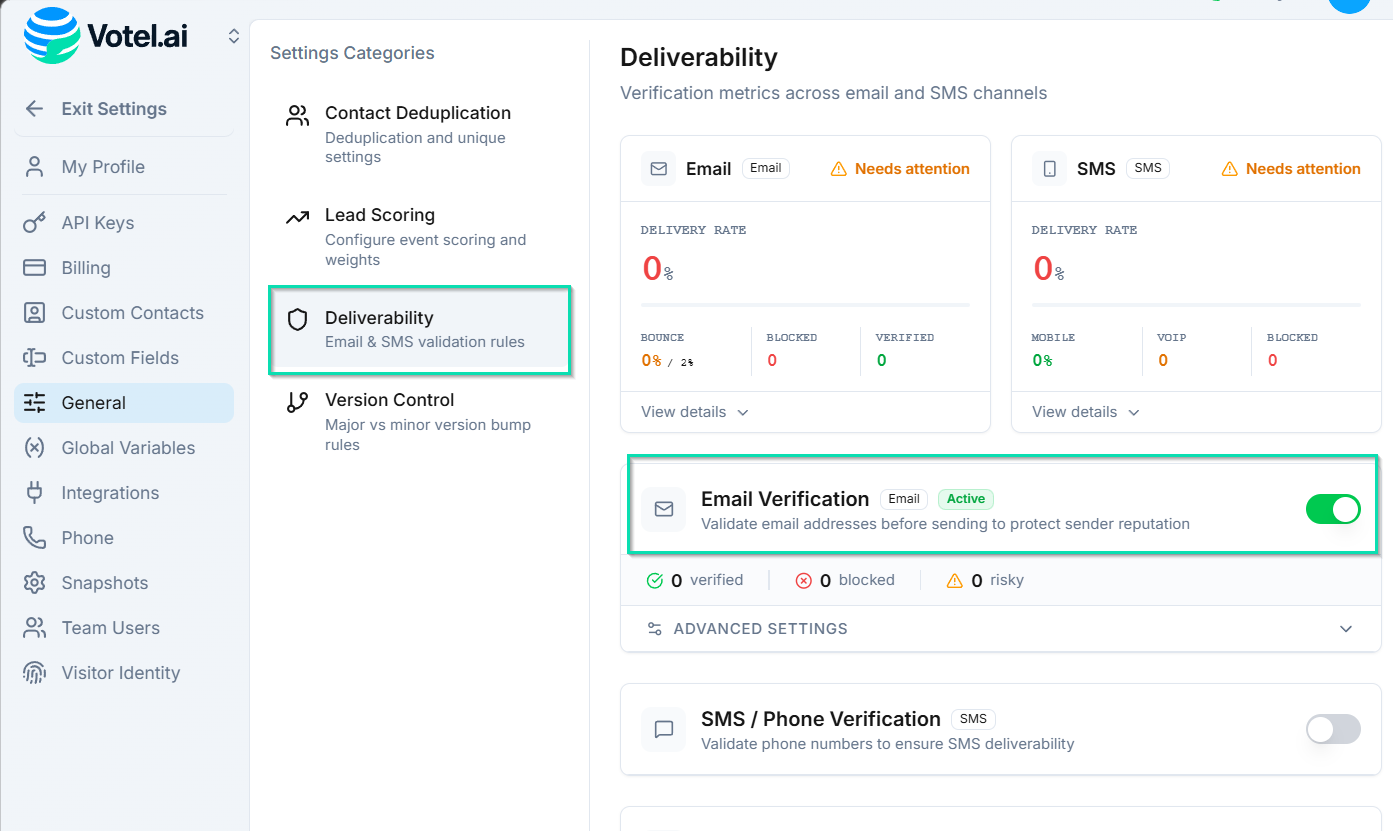The image size is (1393, 831).
Task: Click the Email delivery rate progress bar
Action: (805, 305)
